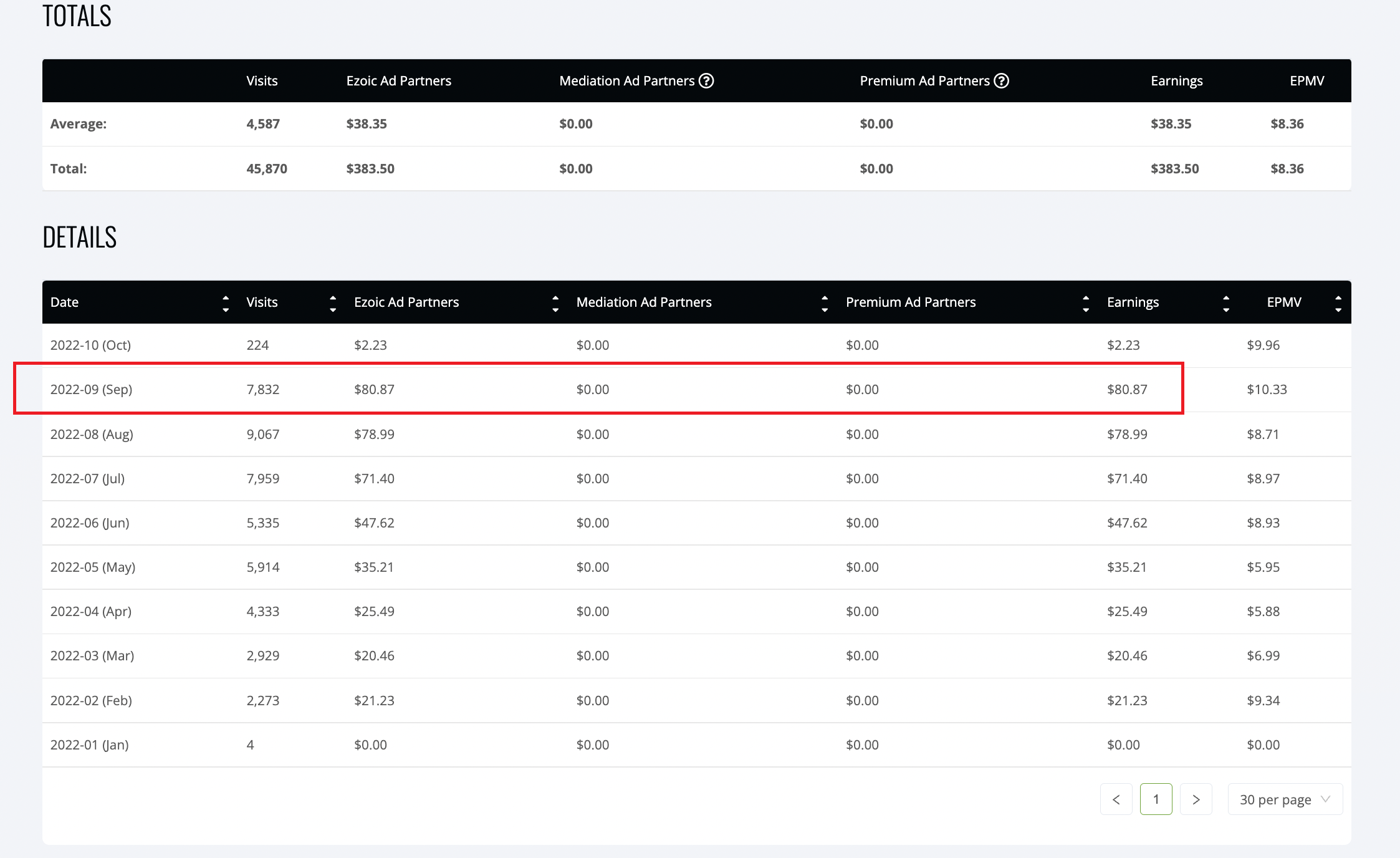Sort by Ezoic Ad Partners column
The width and height of the screenshot is (1400, 858).
coord(555,304)
